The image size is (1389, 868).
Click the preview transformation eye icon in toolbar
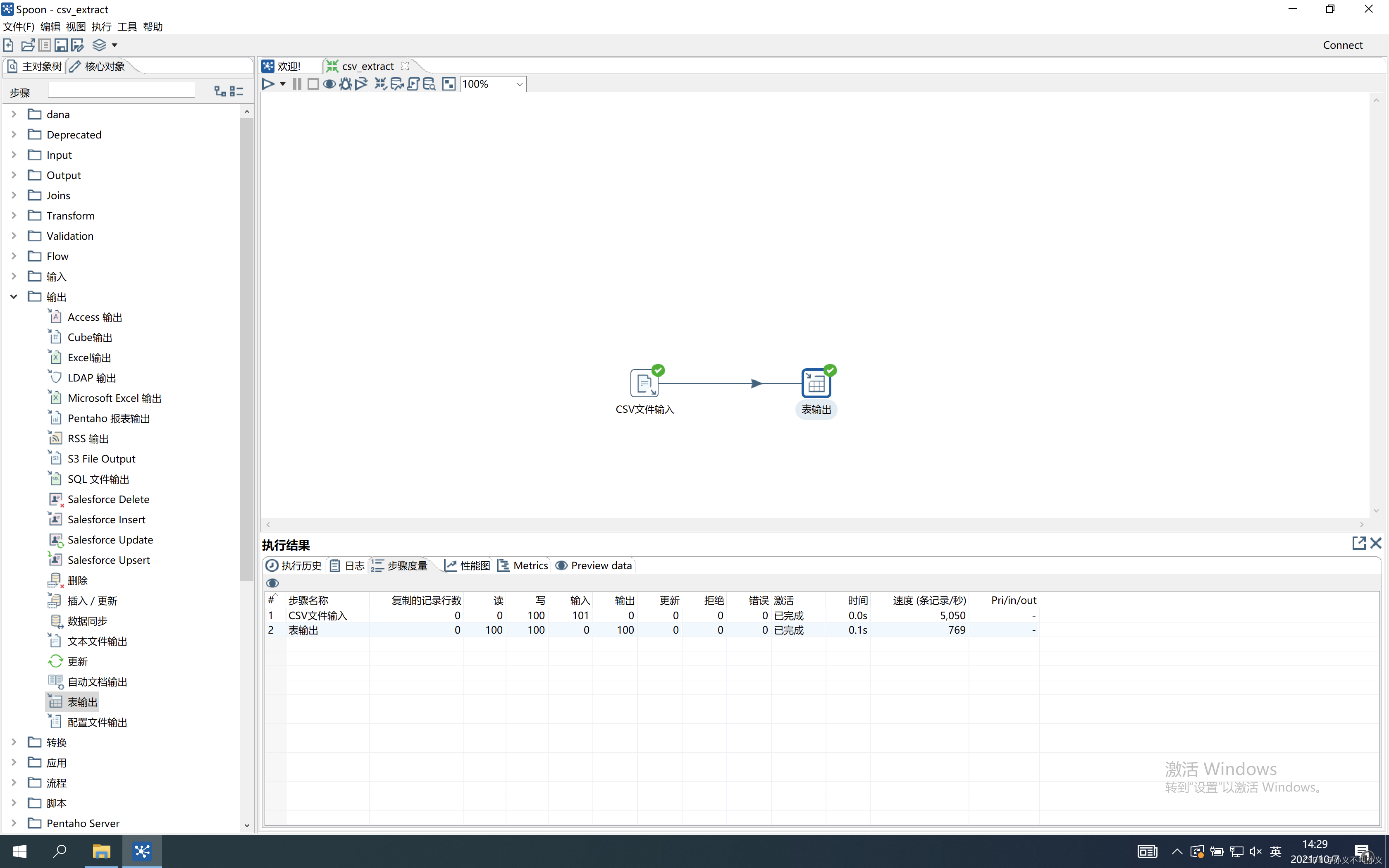point(329,84)
